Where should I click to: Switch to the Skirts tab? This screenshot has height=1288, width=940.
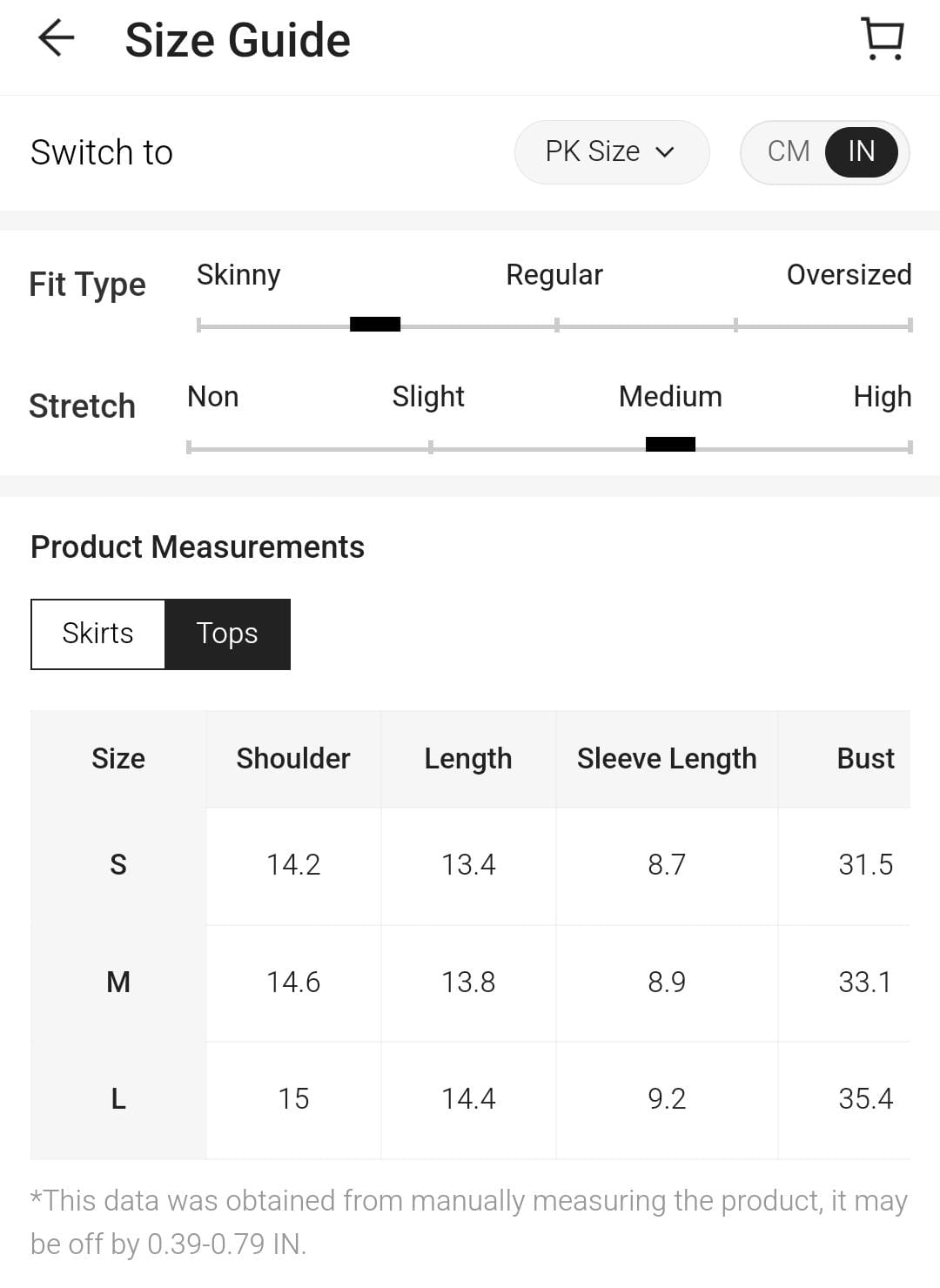click(97, 634)
